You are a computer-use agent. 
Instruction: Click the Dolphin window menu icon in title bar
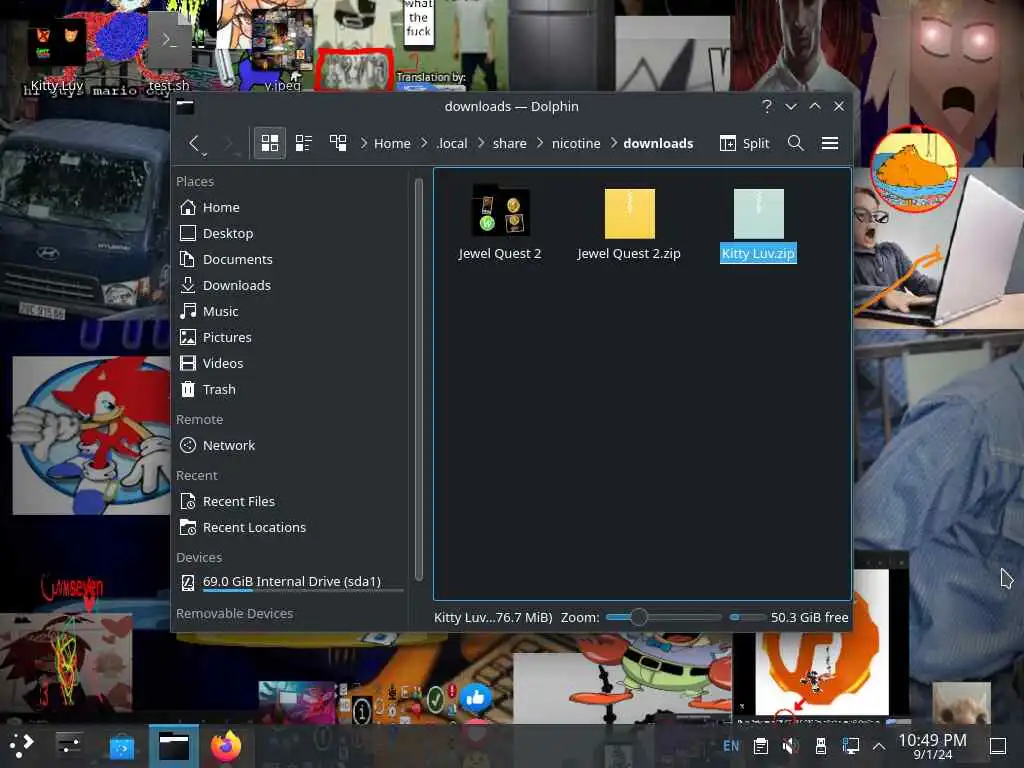click(185, 106)
